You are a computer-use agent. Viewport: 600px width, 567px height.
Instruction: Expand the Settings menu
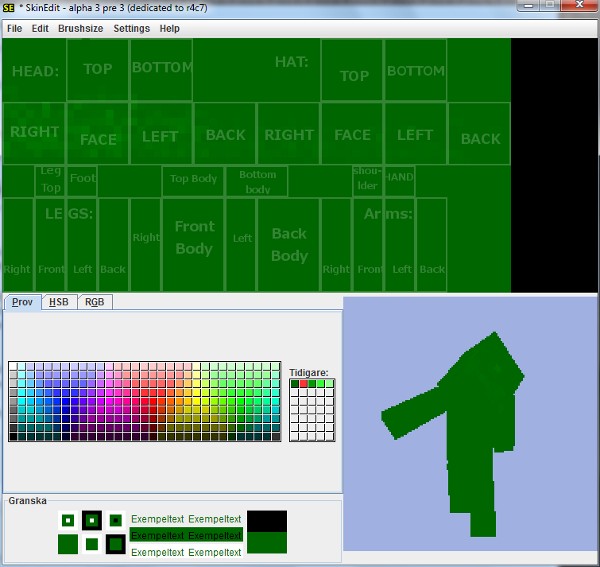(x=131, y=29)
